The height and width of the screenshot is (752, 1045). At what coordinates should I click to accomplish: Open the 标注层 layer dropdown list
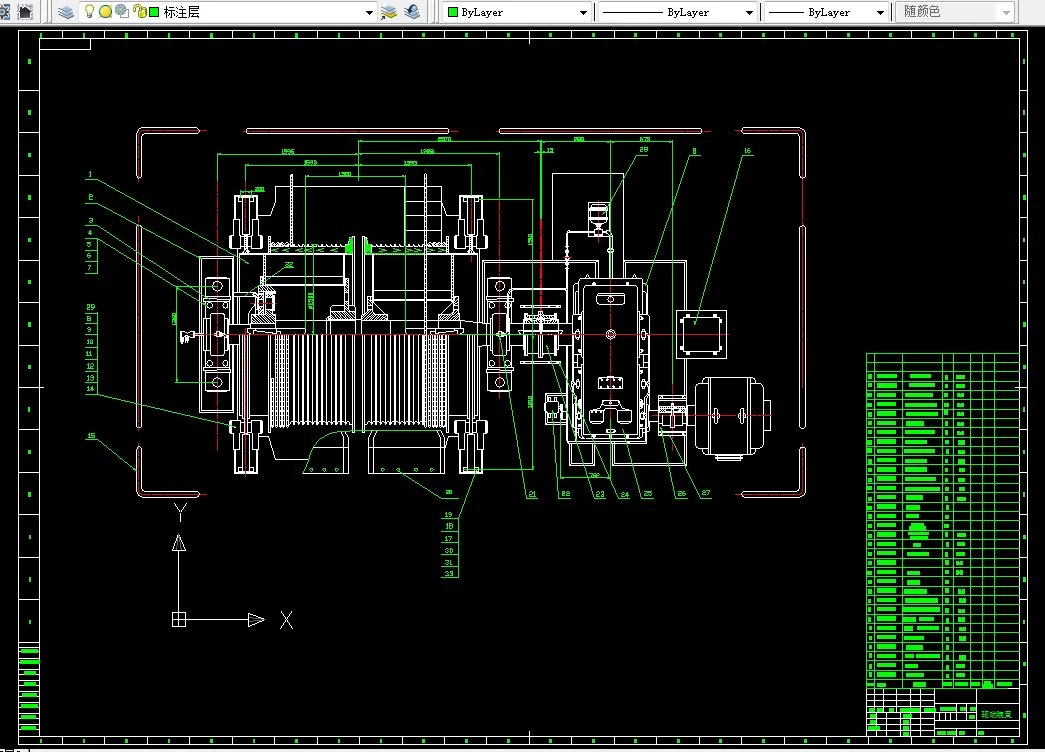tap(369, 13)
